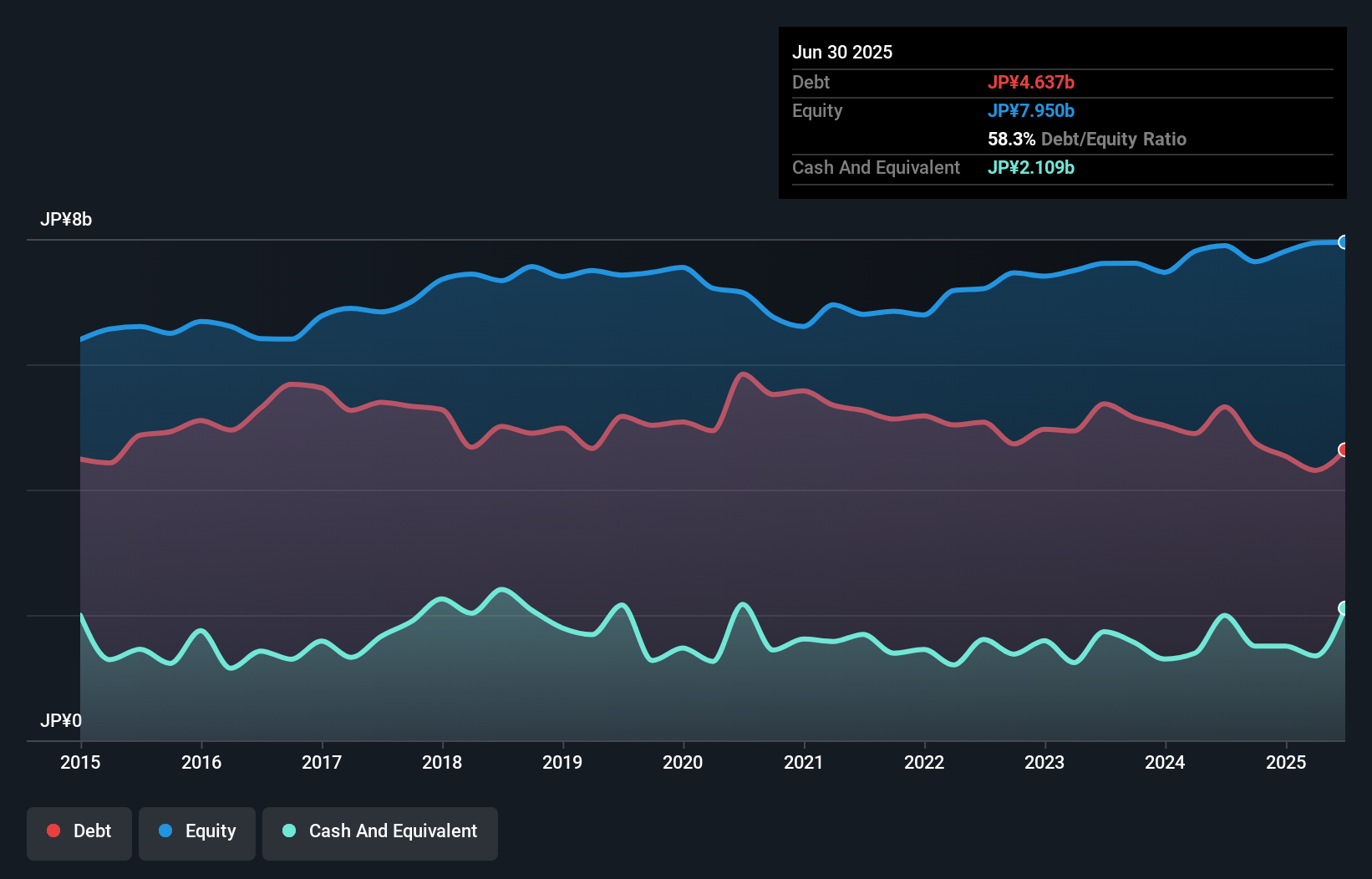Click the JP¥4.637b Debt value link

point(1032,82)
